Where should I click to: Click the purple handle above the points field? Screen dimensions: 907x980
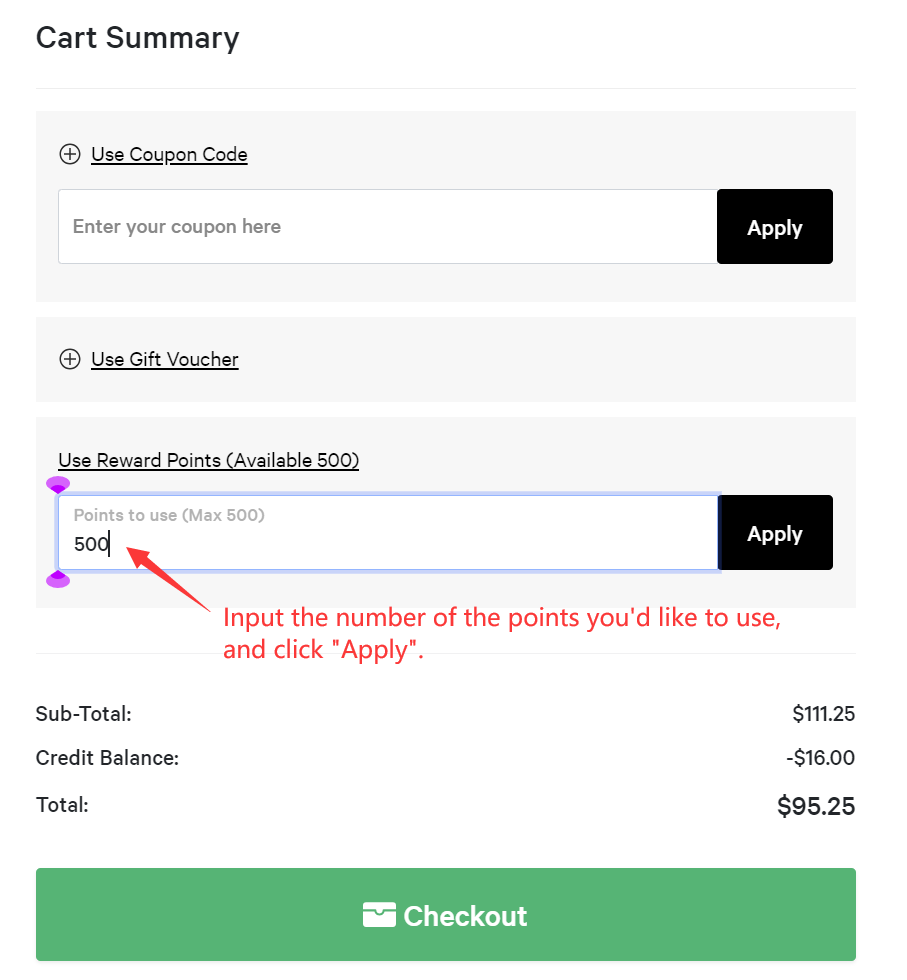[58, 485]
